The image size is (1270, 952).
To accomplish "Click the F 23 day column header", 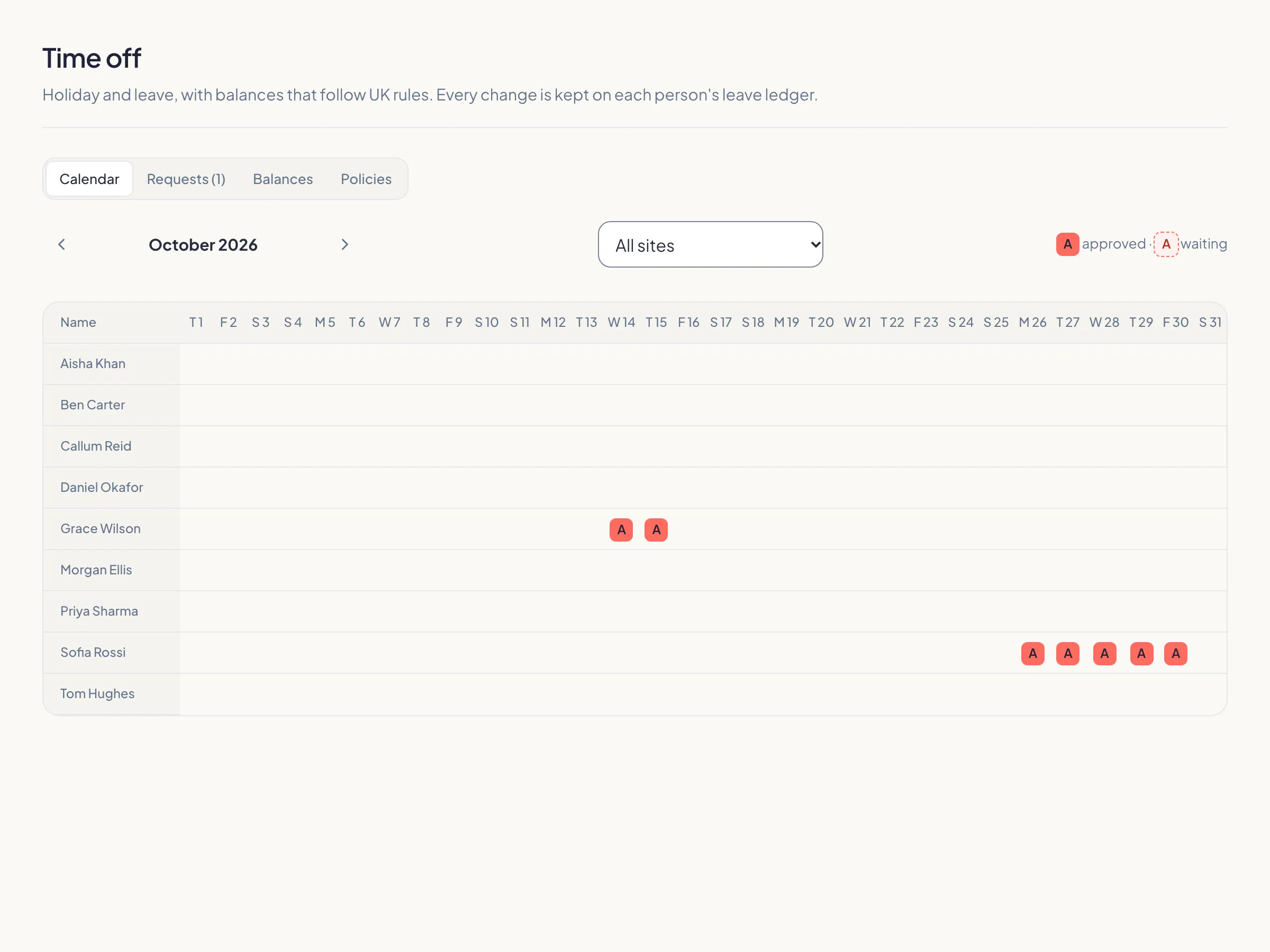I will coord(926,323).
